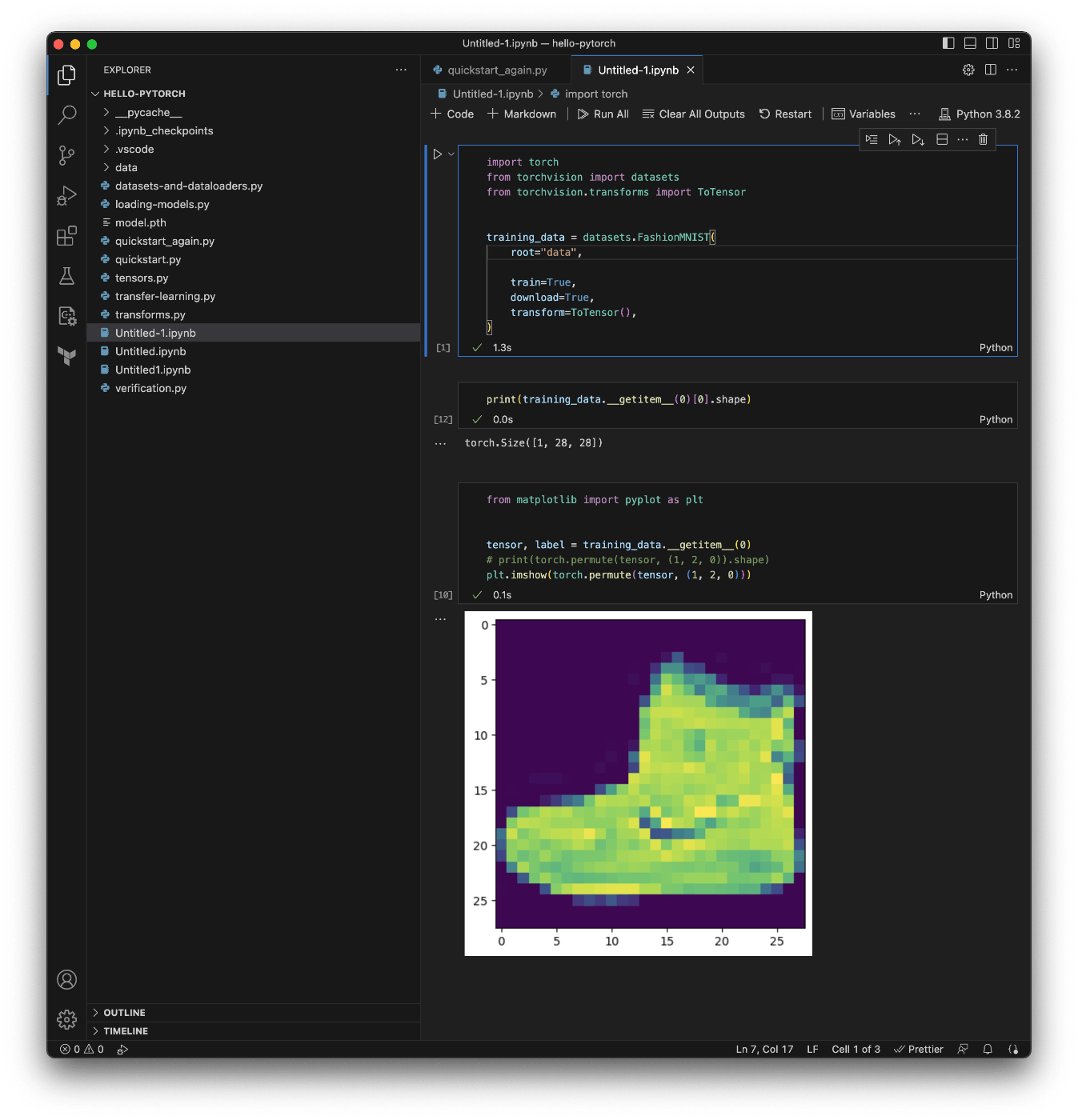Viewport: 1078px width, 1120px height.
Task: Open notebook toolbar overflow ellipsis after Variables
Action: (915, 114)
